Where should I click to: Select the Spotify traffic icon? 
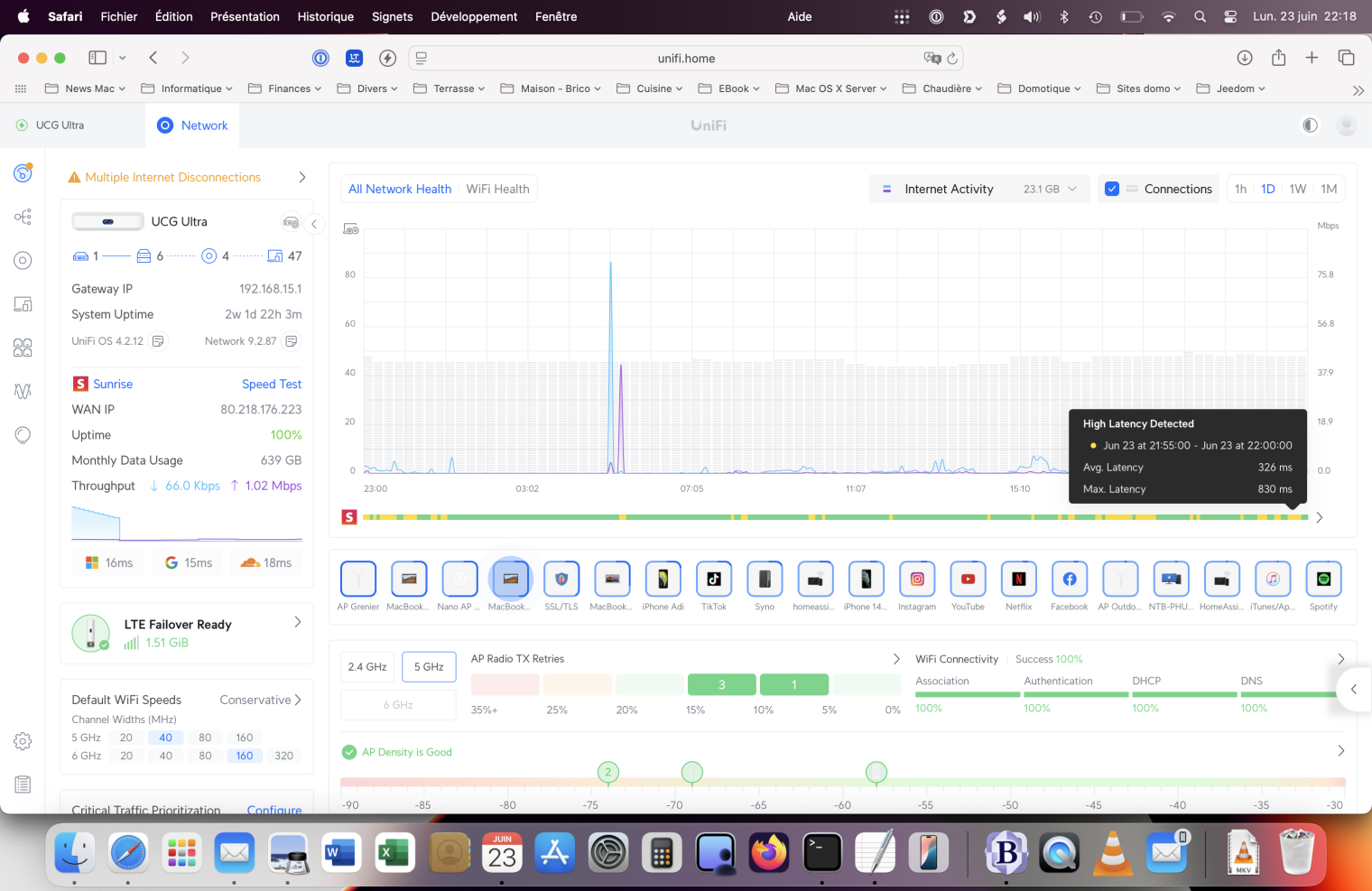click(x=1323, y=580)
